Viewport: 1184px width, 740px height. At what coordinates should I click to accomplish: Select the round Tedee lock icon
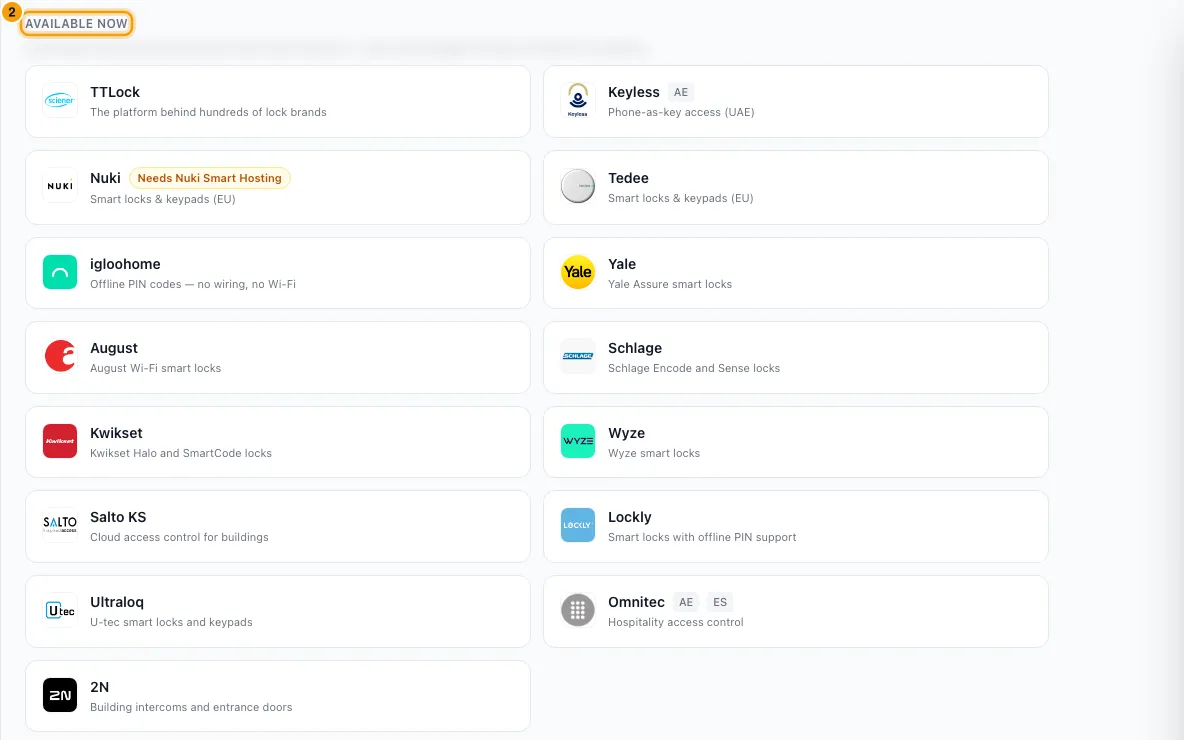point(578,186)
